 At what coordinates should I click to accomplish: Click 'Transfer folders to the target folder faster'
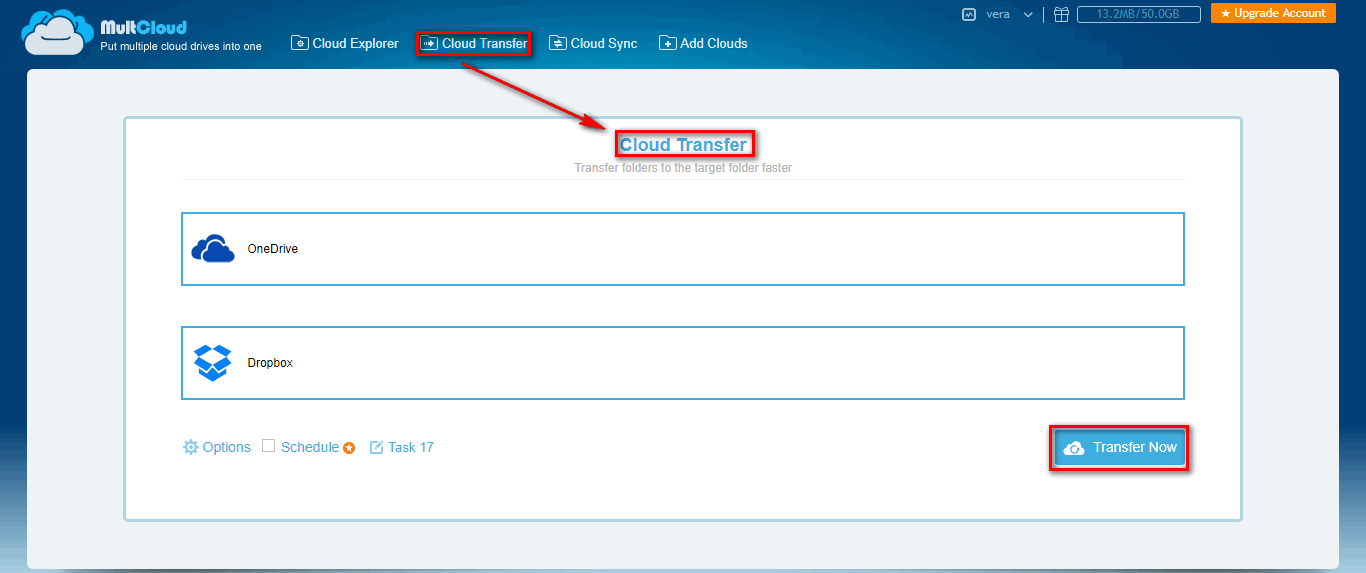pyautogui.click(x=683, y=168)
